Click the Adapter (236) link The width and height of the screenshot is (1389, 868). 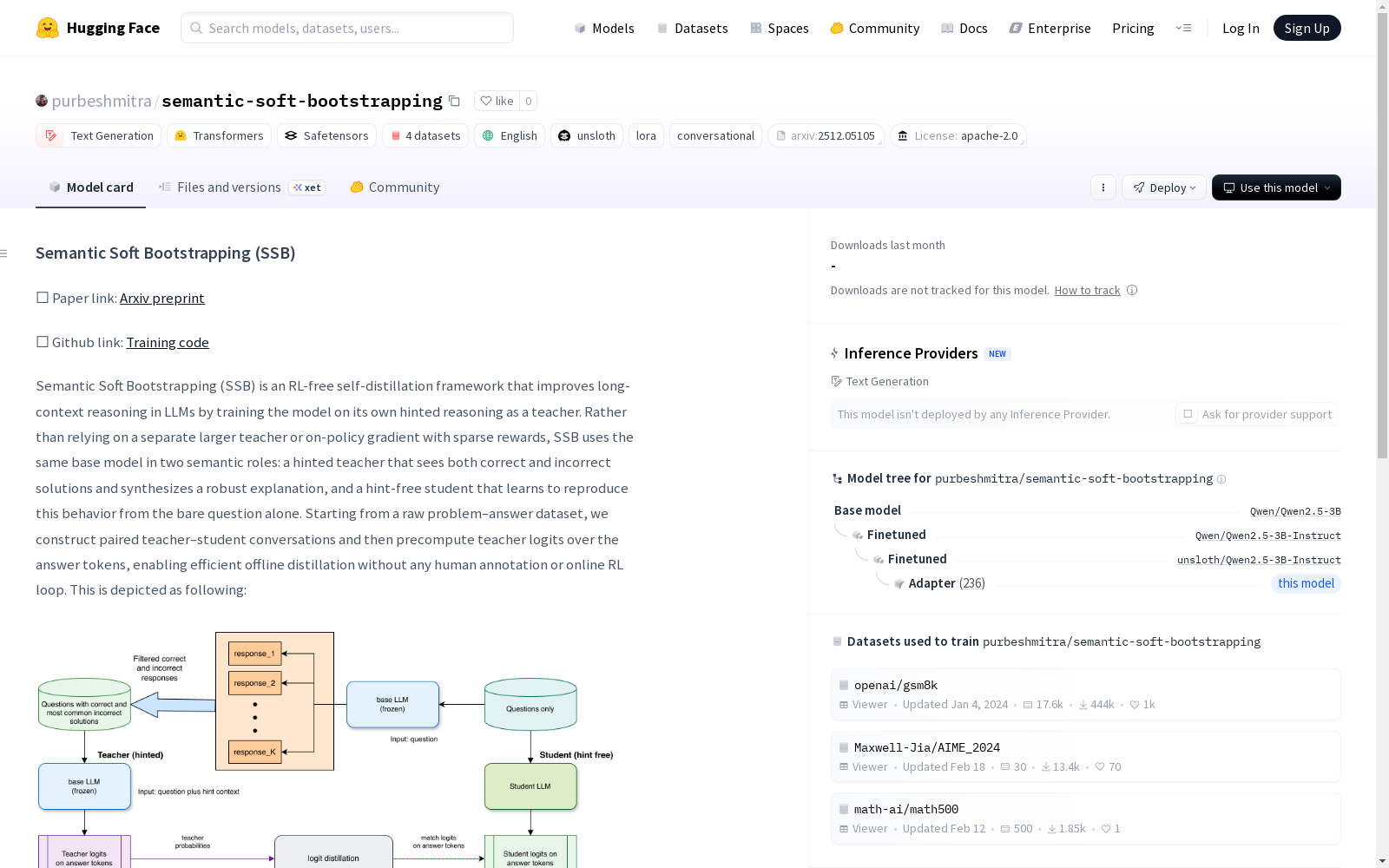[946, 583]
